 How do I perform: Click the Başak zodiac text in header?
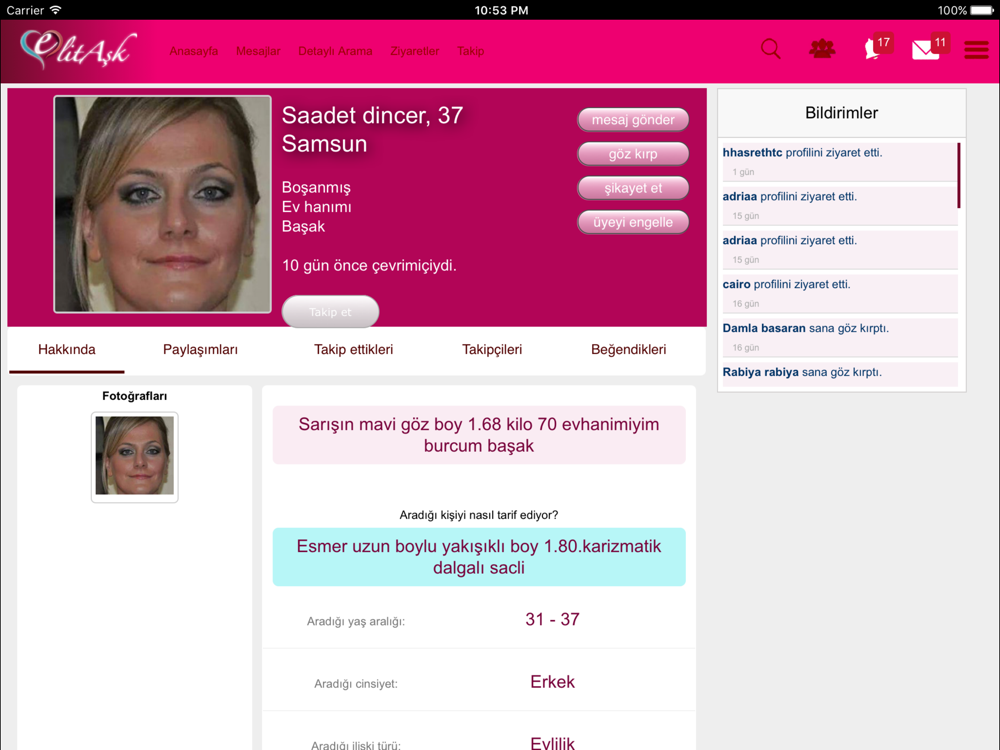tap(303, 226)
